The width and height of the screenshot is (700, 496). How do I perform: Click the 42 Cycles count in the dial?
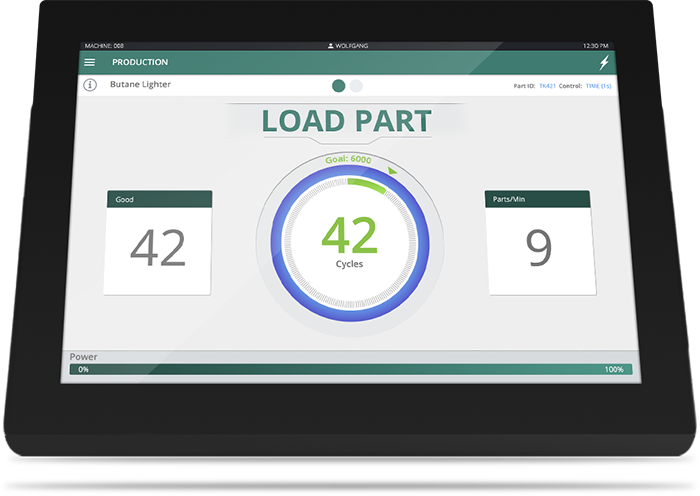[349, 240]
